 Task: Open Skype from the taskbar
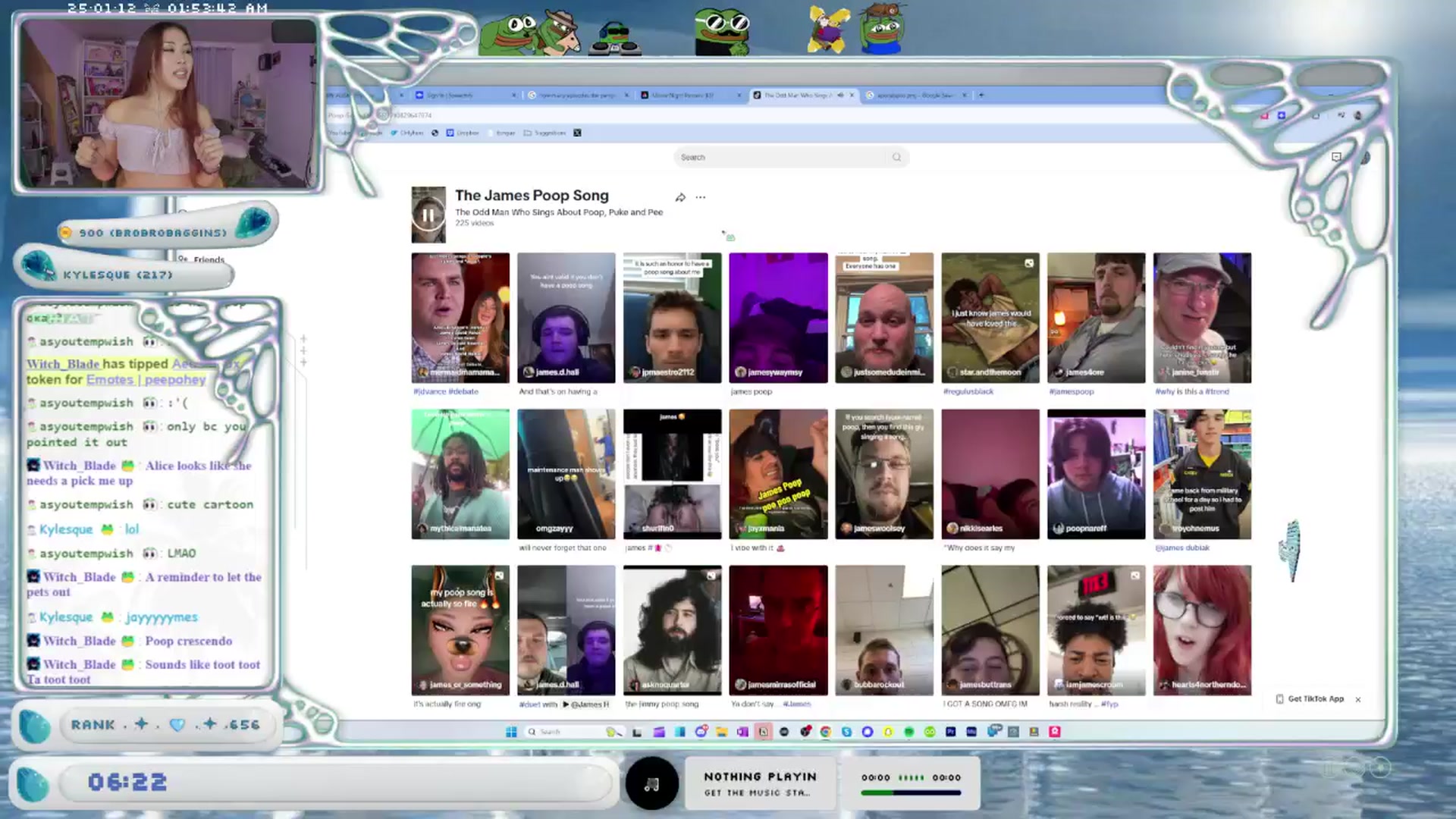pyautogui.click(x=846, y=732)
